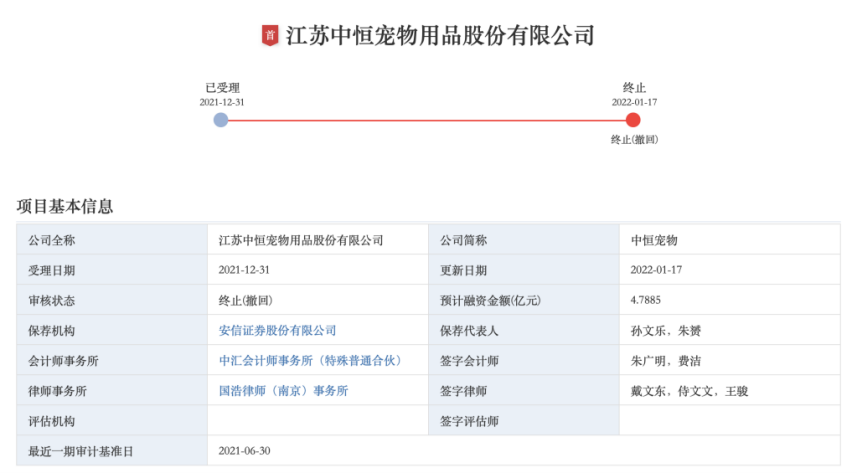Open the 安信证券股份有限公司 sponsor link
This screenshot has width=857, height=473.
(x=277, y=330)
